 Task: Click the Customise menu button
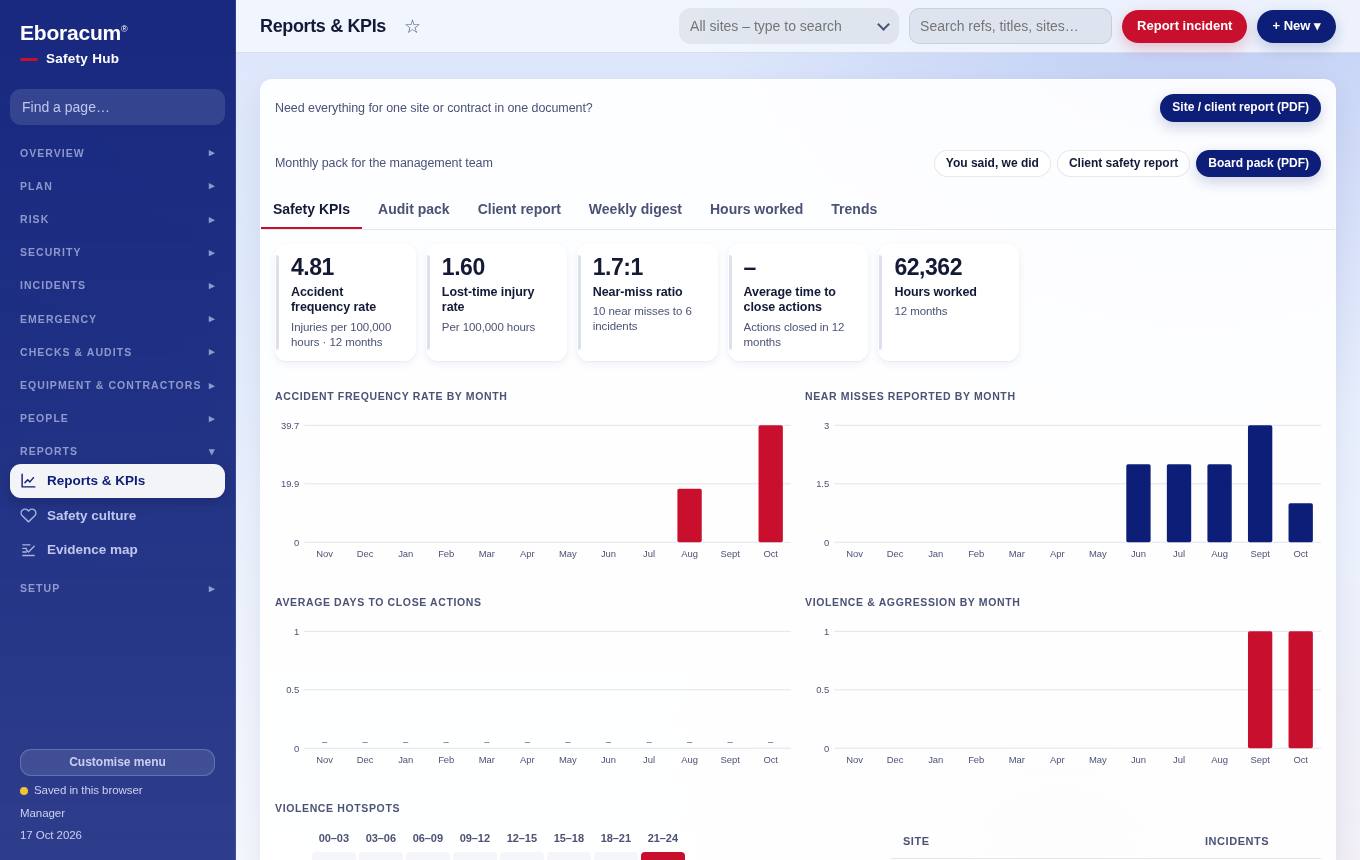[117, 762]
